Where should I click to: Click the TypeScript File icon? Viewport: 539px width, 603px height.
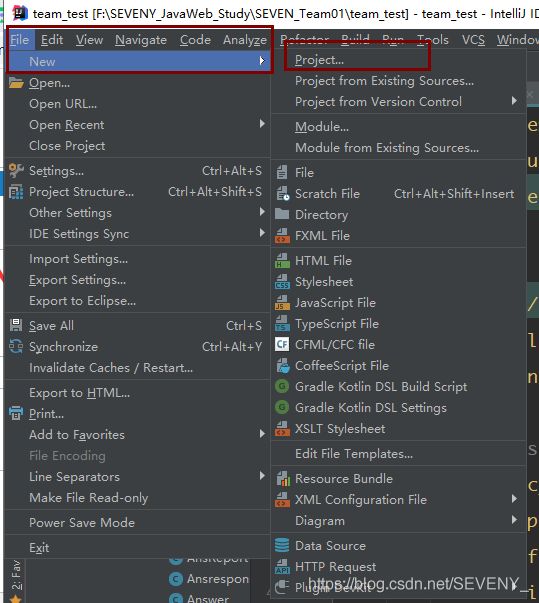coord(282,323)
